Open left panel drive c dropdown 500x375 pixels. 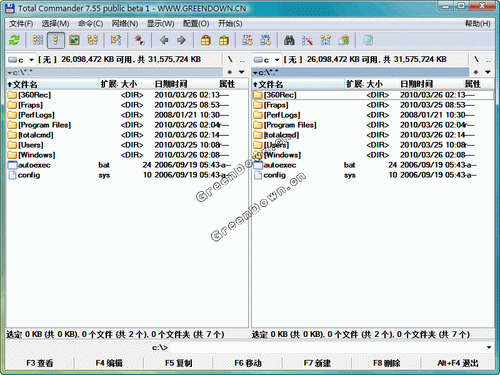click(x=21, y=60)
